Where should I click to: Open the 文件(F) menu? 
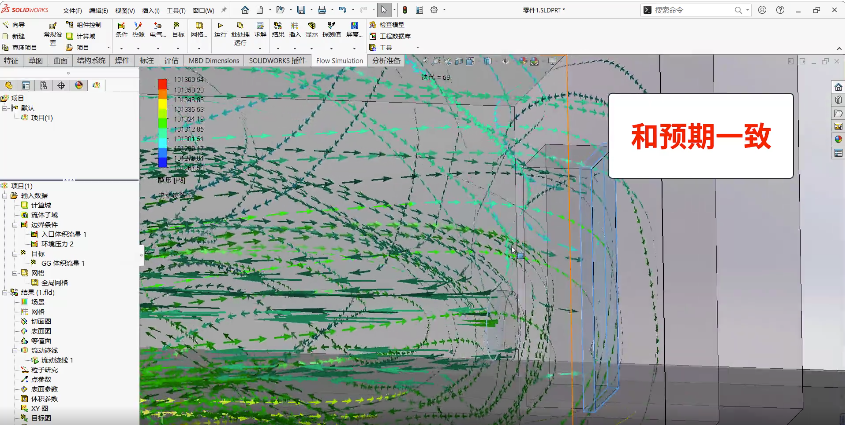coord(72,10)
